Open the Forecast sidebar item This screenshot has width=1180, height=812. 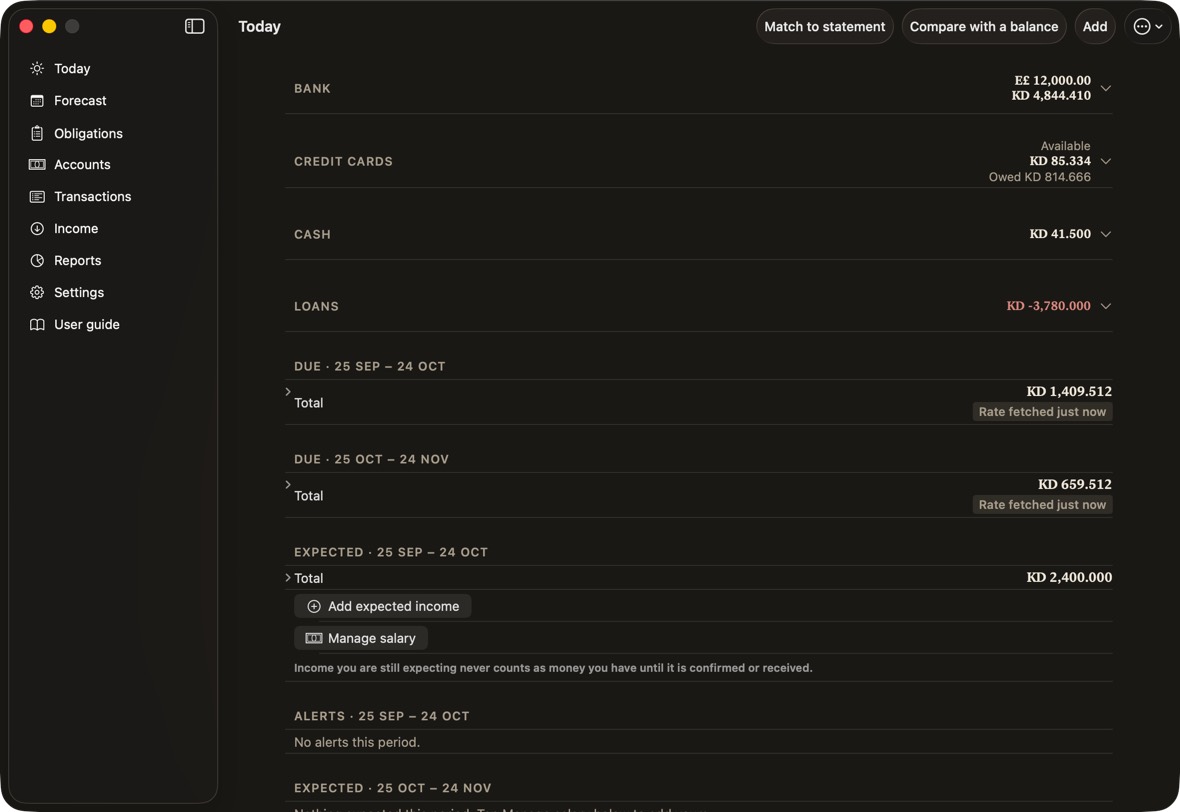[x=81, y=101]
